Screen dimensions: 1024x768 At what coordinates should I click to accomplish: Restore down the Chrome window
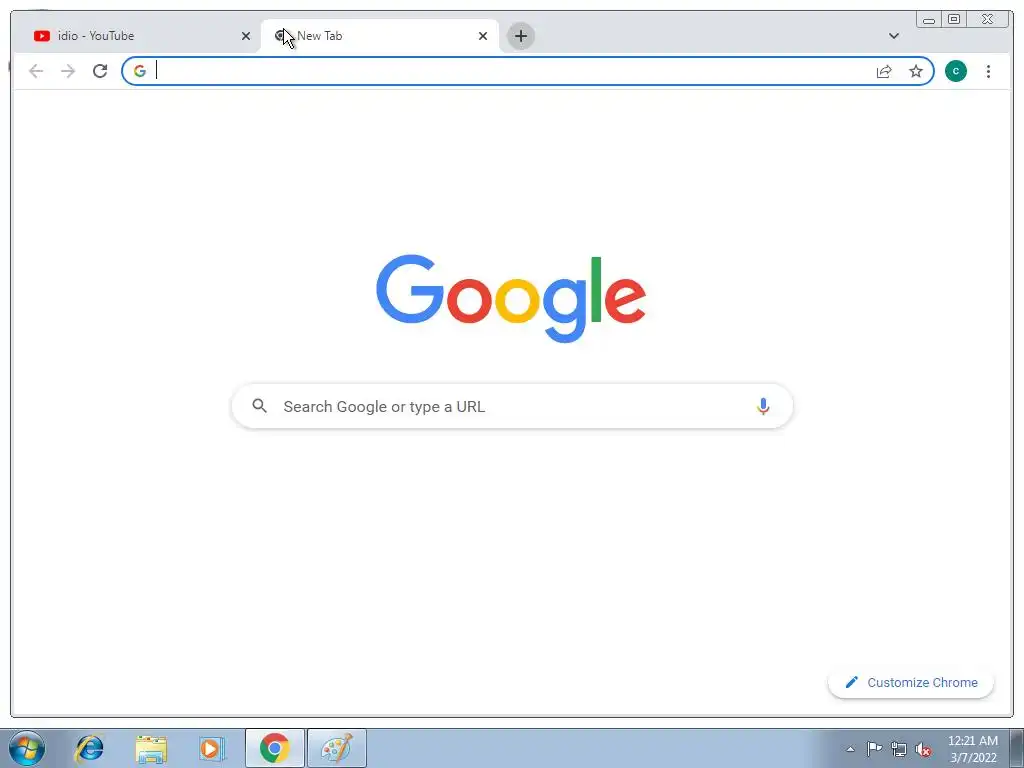(953, 20)
